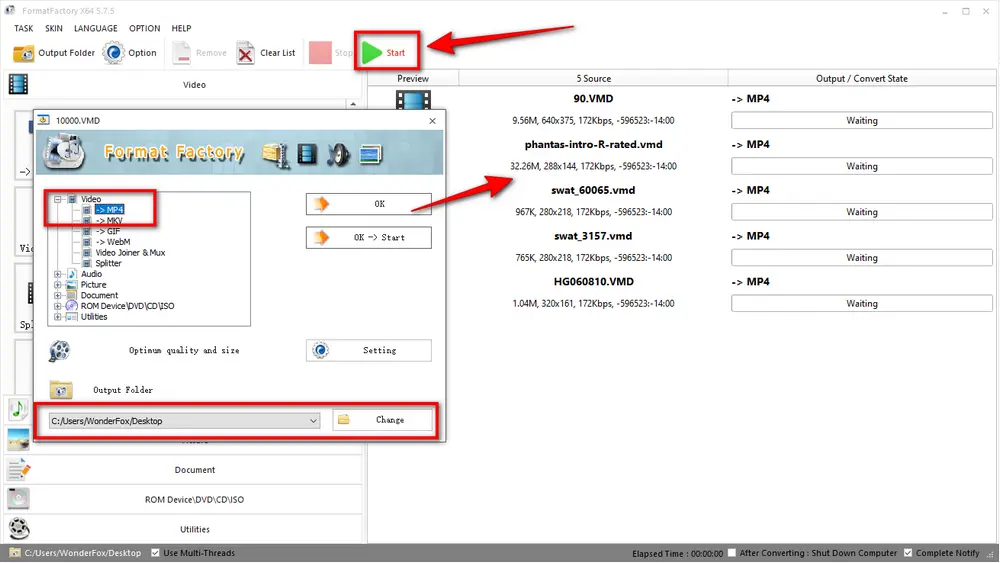Click the disc icon of ROM Device node
1000x563 pixels.
click(72, 306)
